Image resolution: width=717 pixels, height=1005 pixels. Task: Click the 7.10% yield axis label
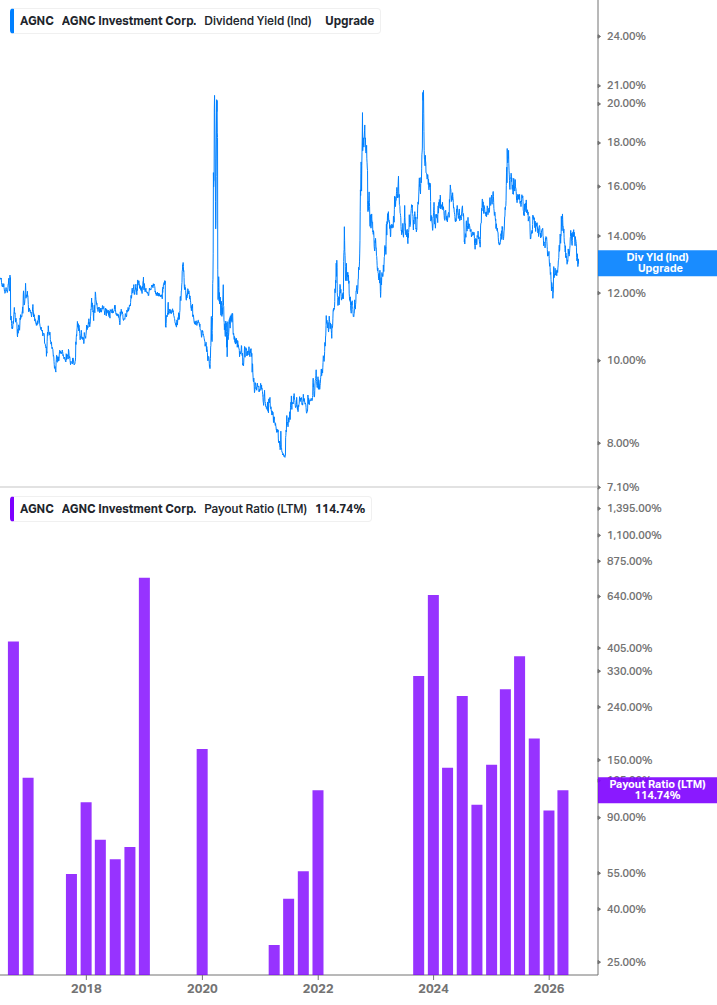(623, 488)
